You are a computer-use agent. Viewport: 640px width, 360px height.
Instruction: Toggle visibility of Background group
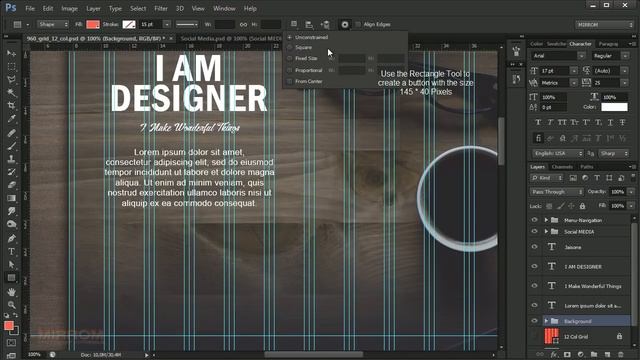point(534,321)
